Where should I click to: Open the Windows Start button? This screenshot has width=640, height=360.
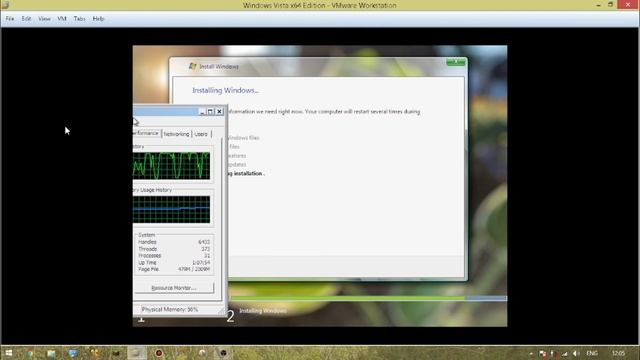coord(8,353)
